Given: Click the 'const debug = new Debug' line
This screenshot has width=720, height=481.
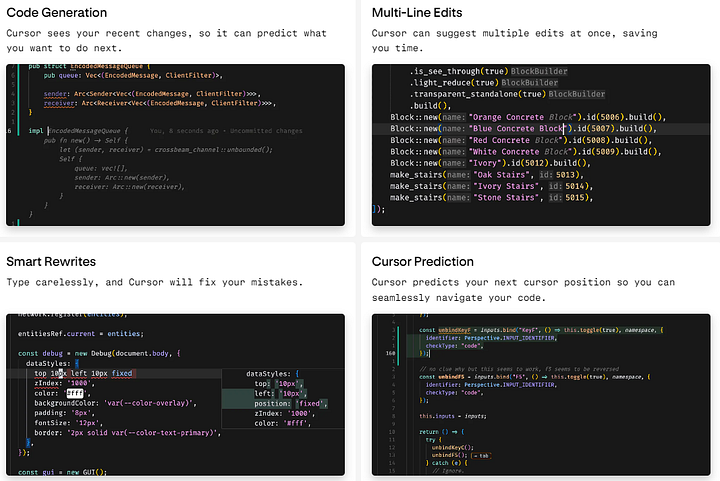Looking at the screenshot, I should [99, 353].
